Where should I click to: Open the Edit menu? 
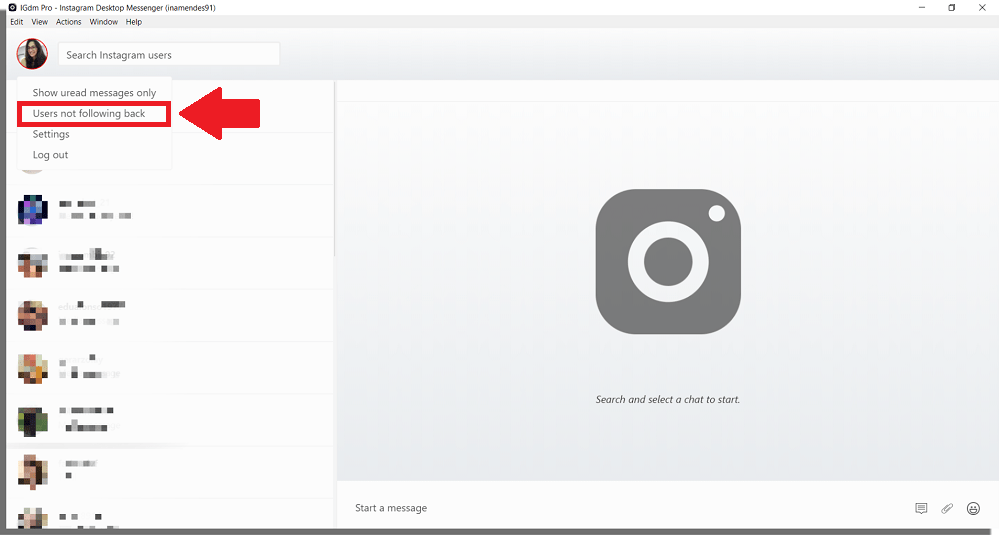tap(17, 22)
